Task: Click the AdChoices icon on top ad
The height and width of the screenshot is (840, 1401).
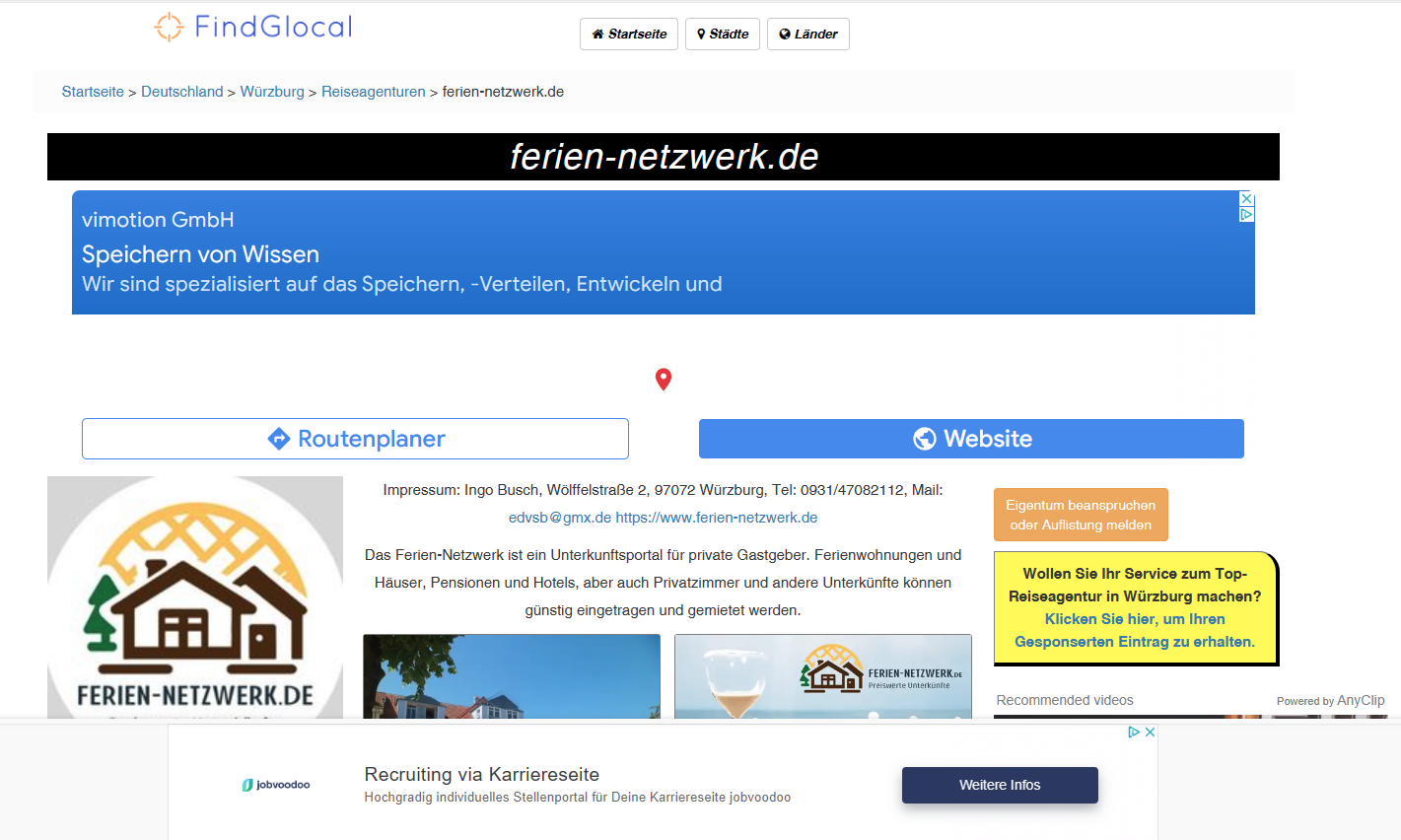Action: 1246,215
